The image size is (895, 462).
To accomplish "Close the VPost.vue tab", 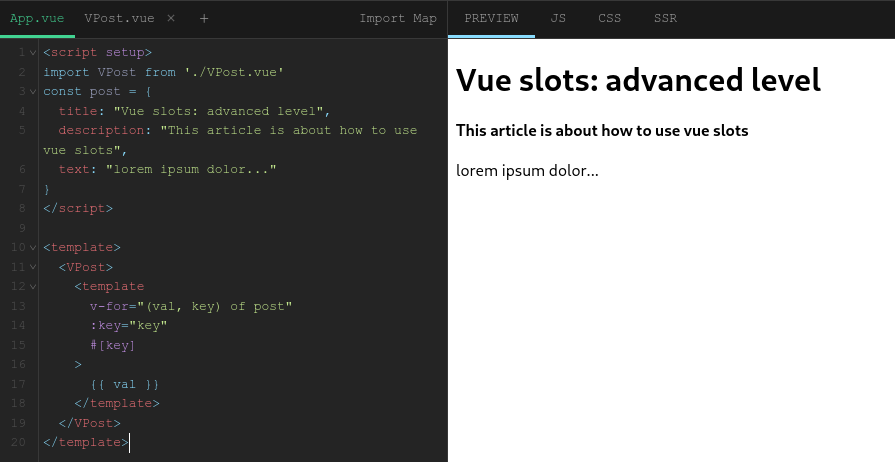I will 171,18.
